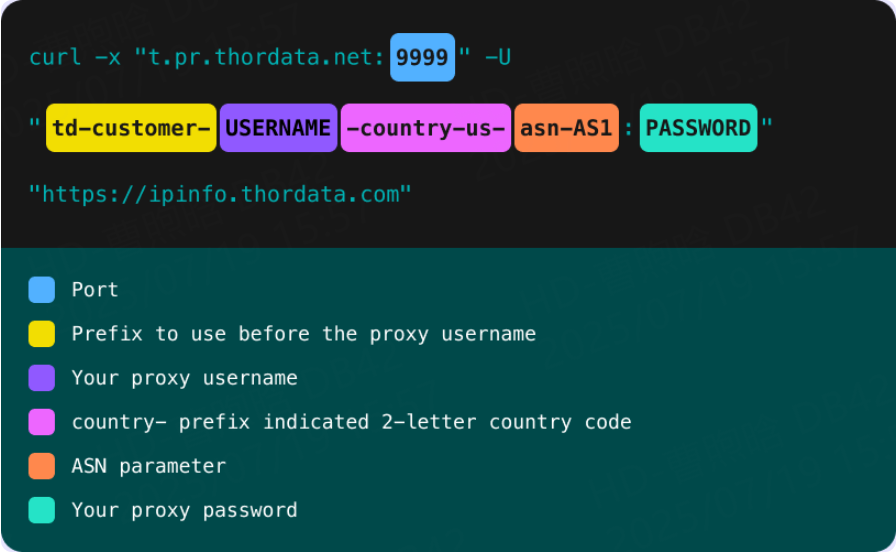Click the "Port" legend label
Screen dimensions: 896x552
pos(95,290)
